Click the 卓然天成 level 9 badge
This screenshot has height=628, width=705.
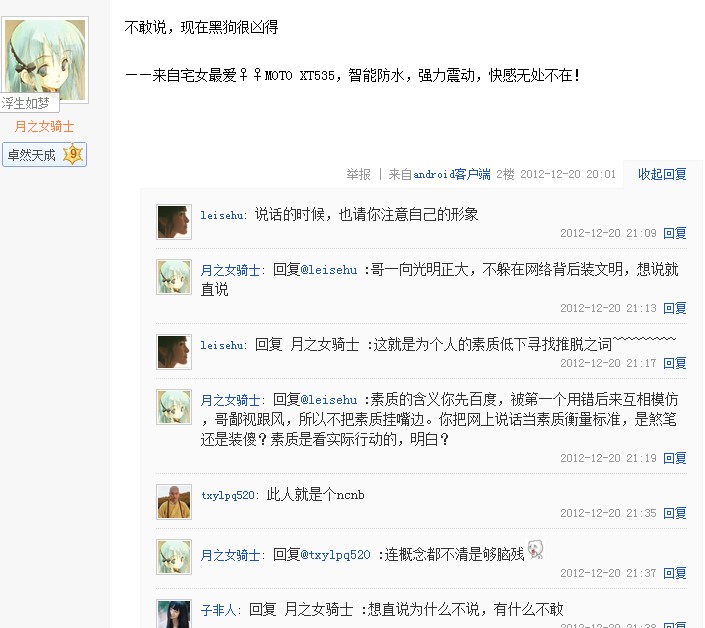point(44,155)
